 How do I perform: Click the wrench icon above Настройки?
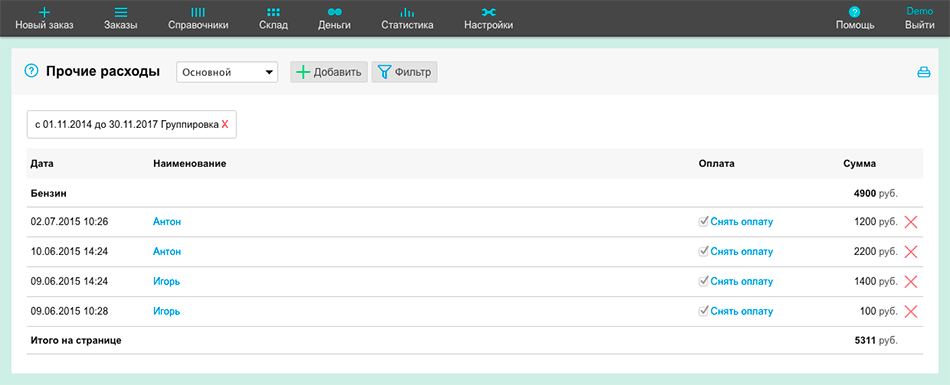[488, 12]
